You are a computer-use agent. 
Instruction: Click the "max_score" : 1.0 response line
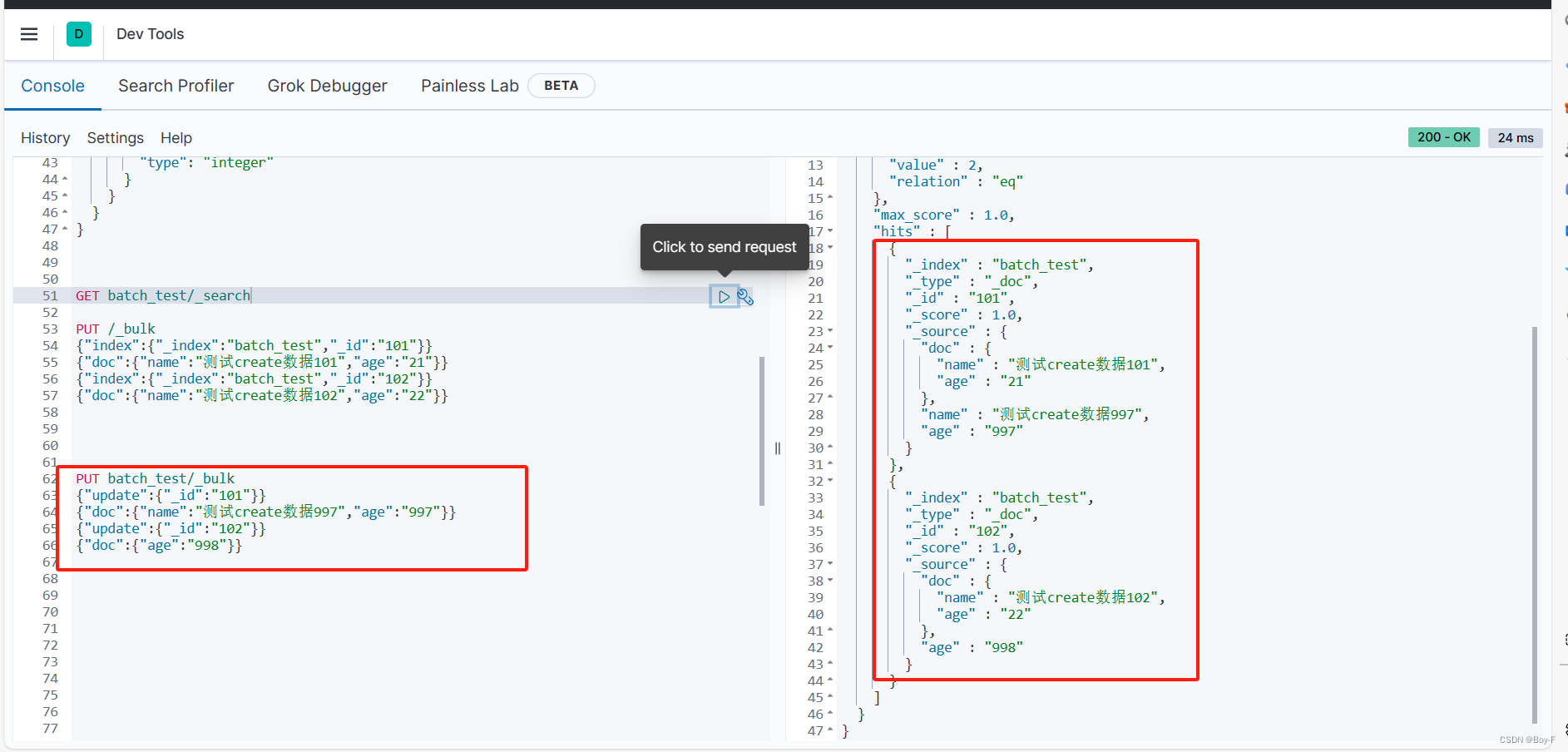(x=944, y=215)
